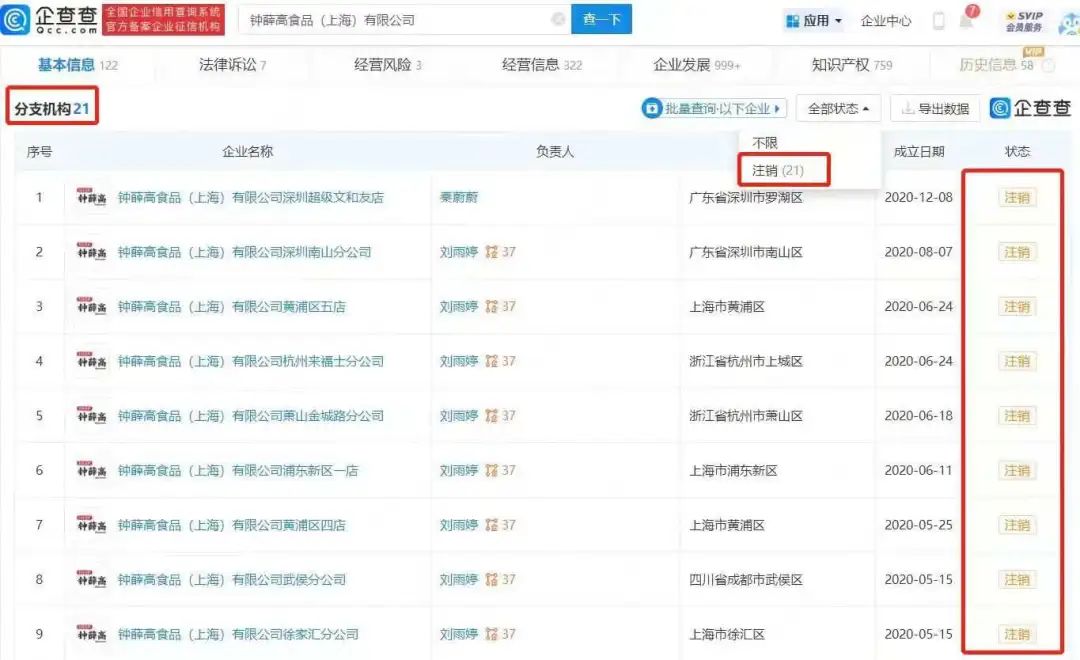Clear the search box with the X icon
Image resolution: width=1080 pixels, height=660 pixels.
pyautogui.click(x=558, y=20)
